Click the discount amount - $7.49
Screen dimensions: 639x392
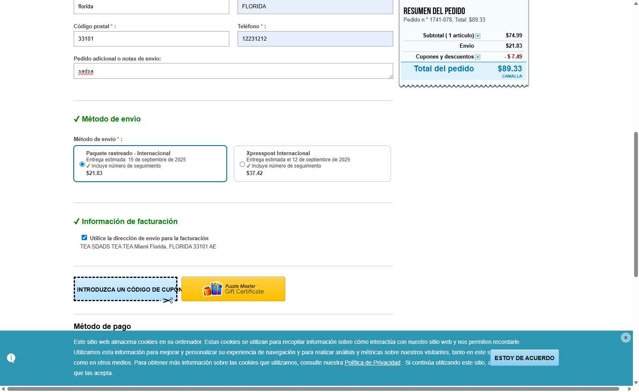[x=513, y=57]
